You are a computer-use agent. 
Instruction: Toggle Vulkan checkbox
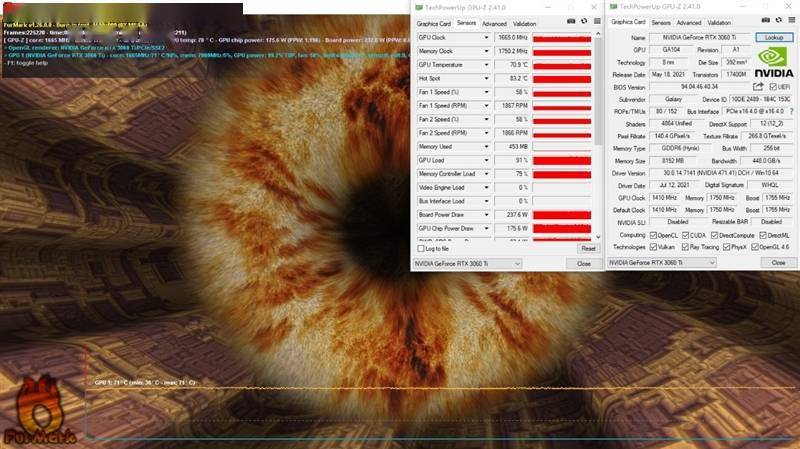pyautogui.click(x=653, y=247)
